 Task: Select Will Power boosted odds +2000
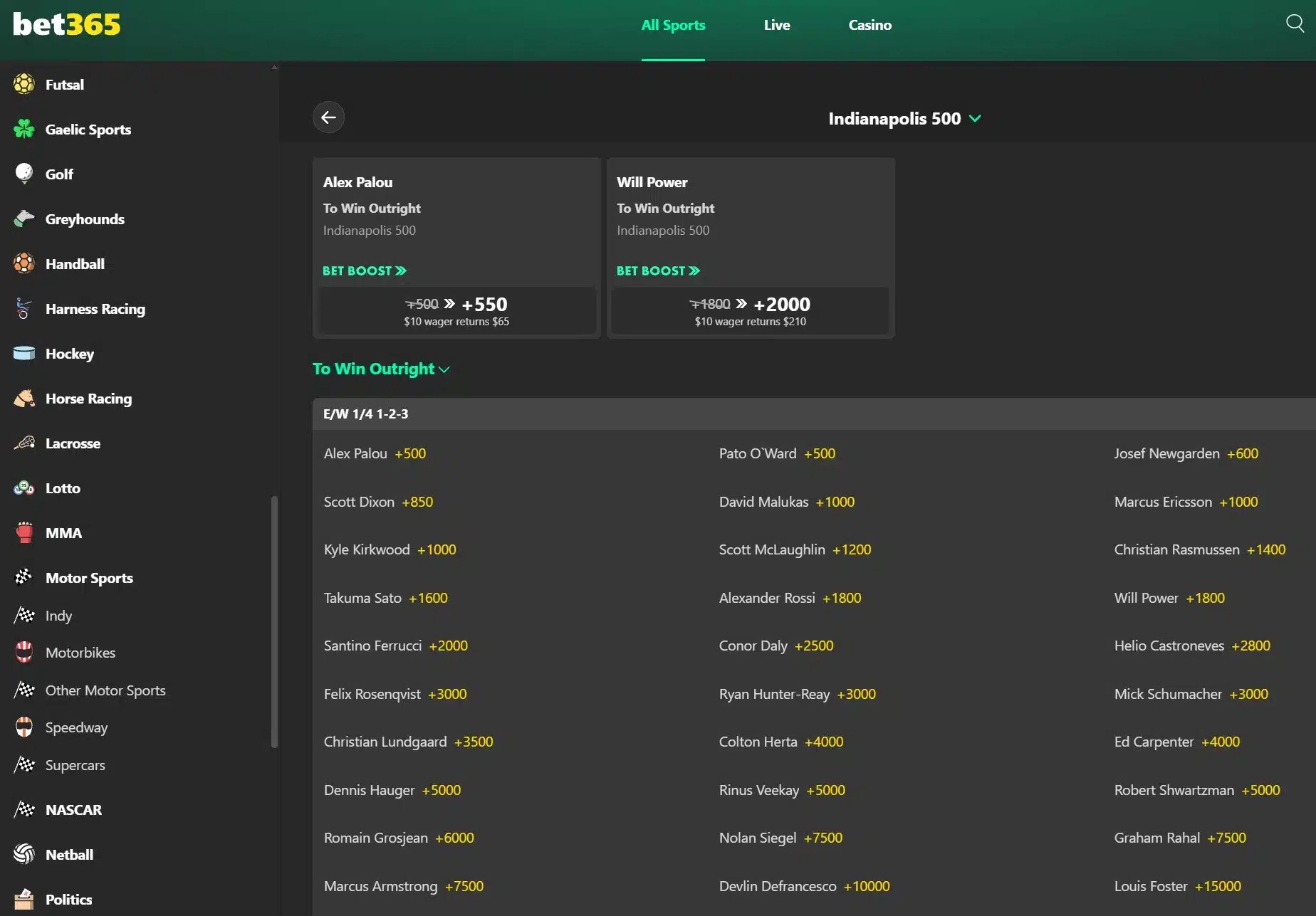point(750,311)
